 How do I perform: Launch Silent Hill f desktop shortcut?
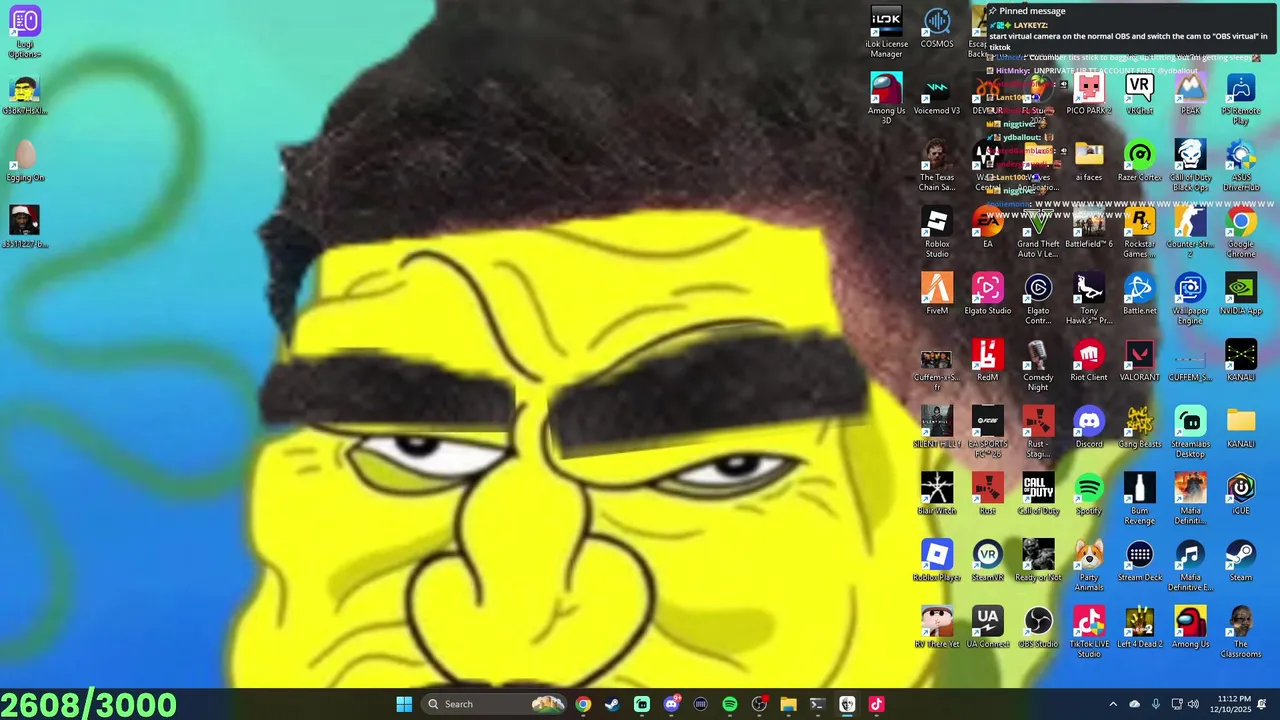click(937, 428)
